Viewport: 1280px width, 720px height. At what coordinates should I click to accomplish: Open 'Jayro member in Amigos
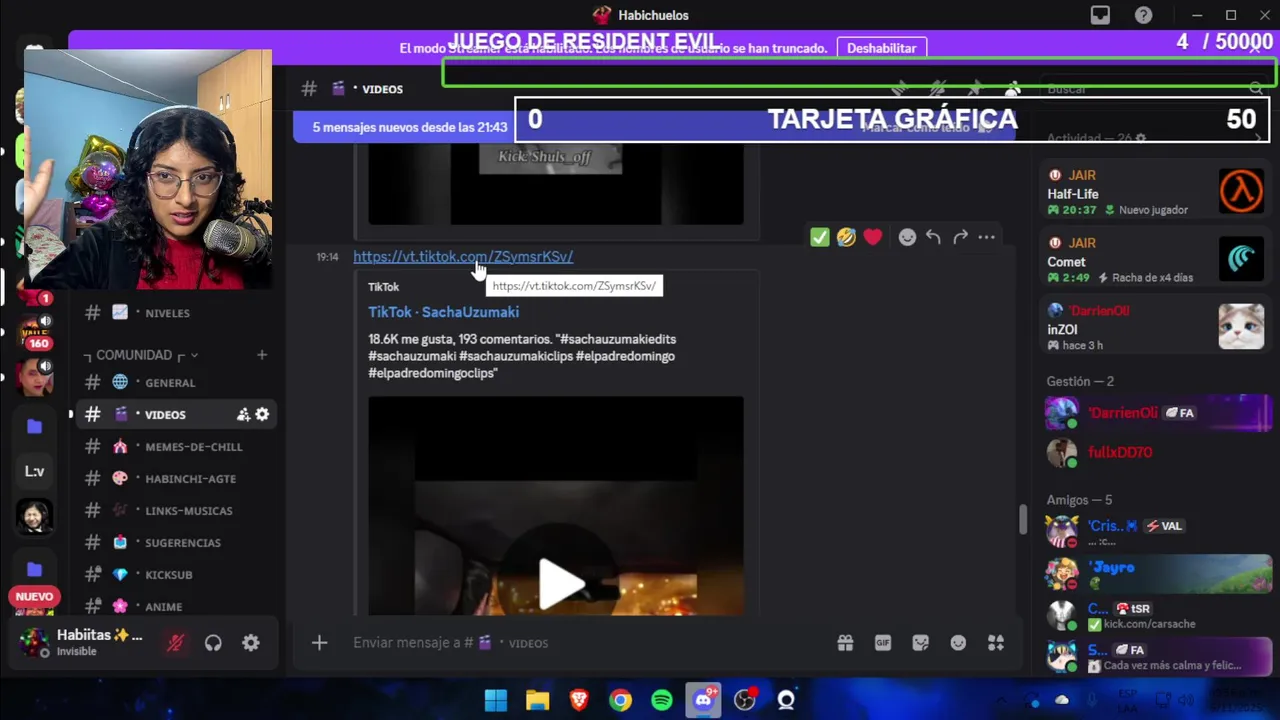[1155, 573]
